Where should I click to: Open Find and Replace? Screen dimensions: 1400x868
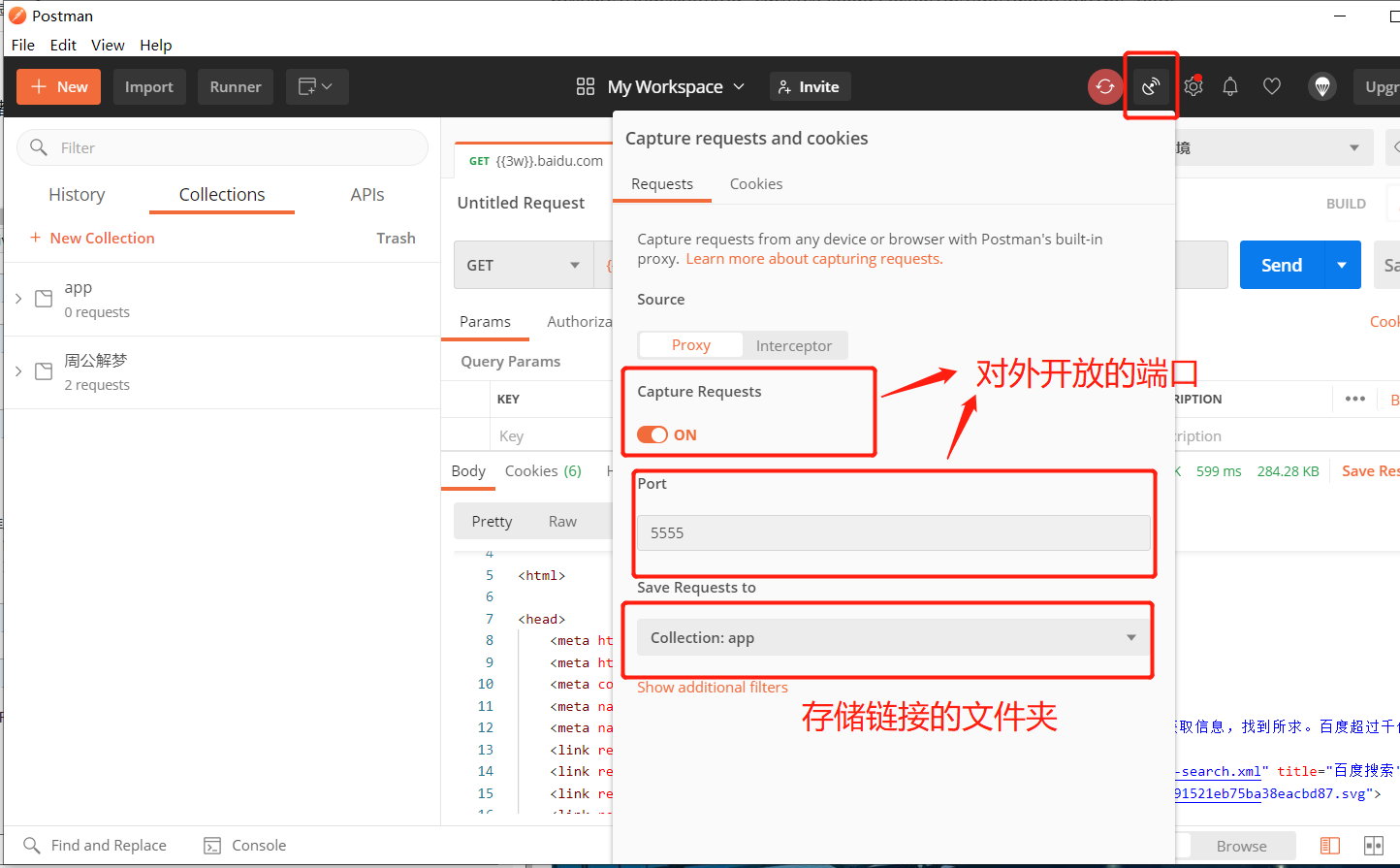click(95, 845)
